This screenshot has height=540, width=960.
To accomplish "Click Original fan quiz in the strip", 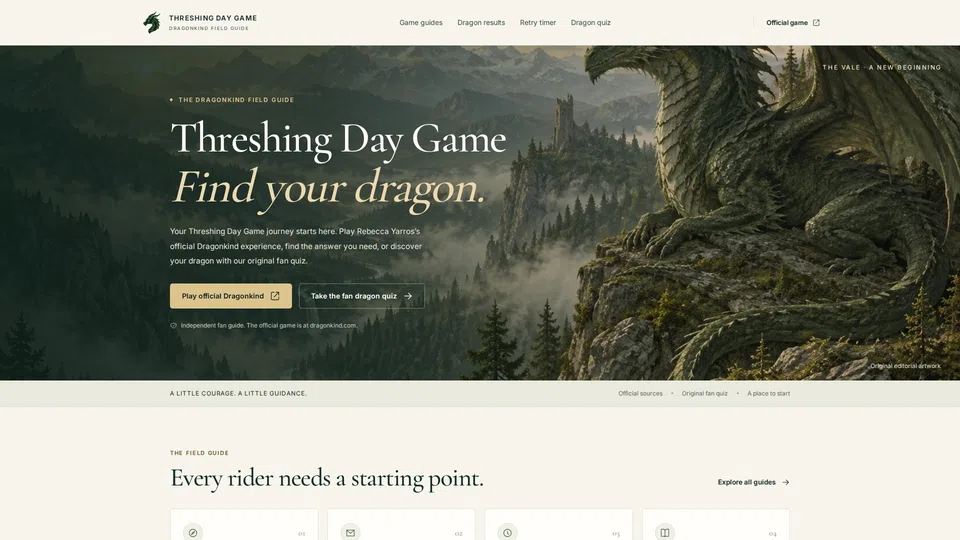I will pos(705,394).
